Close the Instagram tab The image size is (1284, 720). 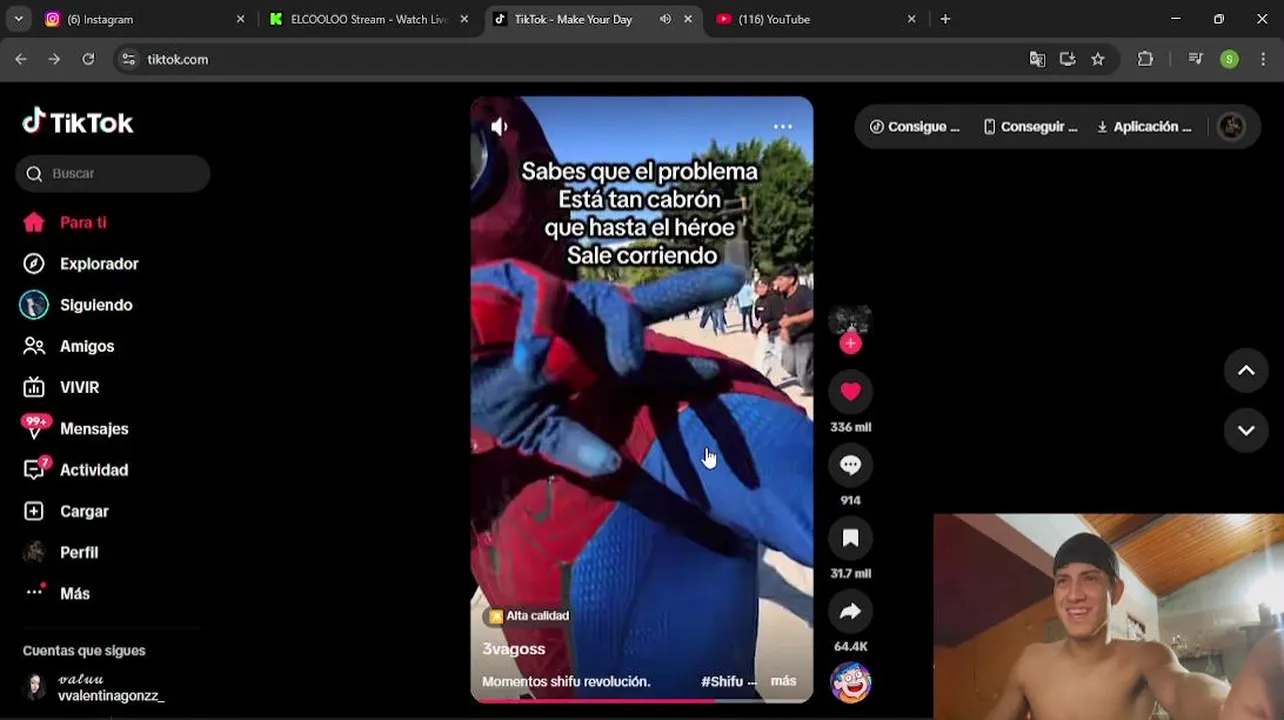(x=240, y=19)
